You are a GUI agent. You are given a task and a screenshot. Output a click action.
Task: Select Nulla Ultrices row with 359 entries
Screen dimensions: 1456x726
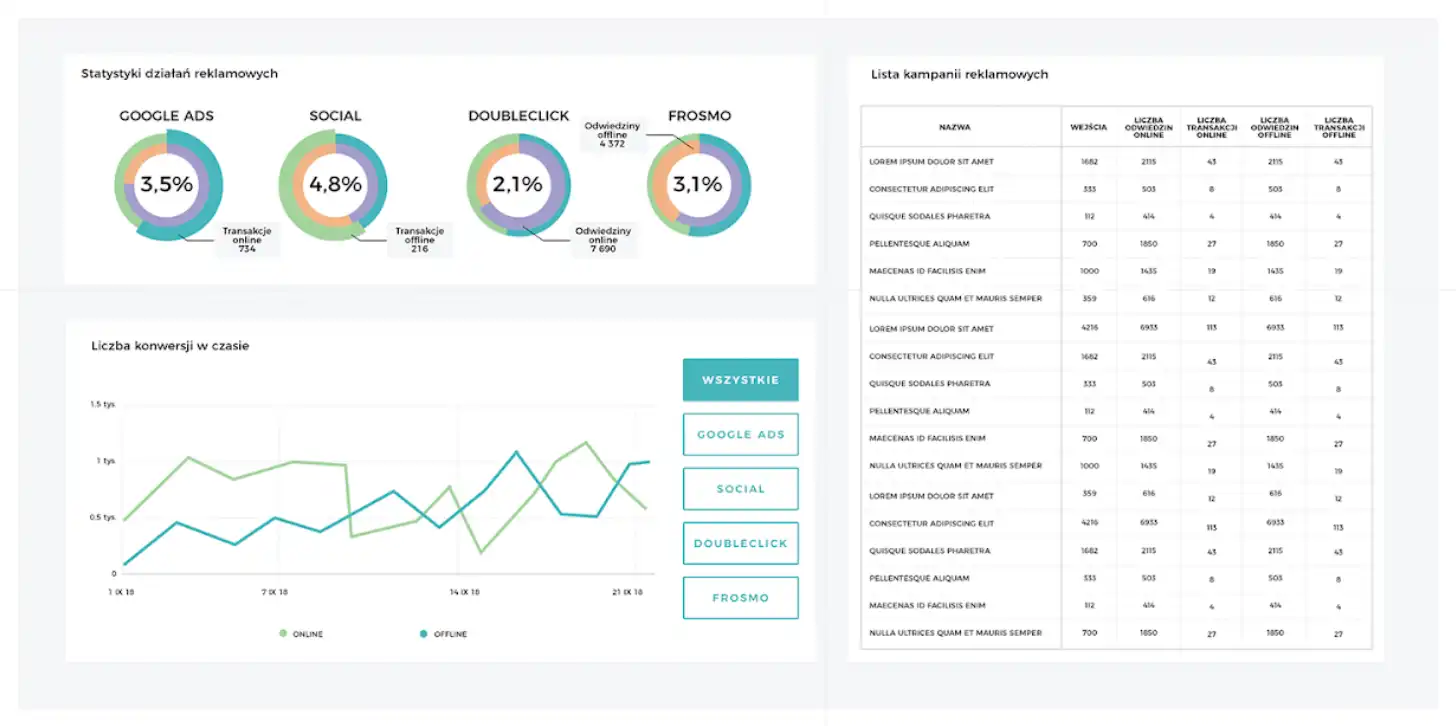1117,299
